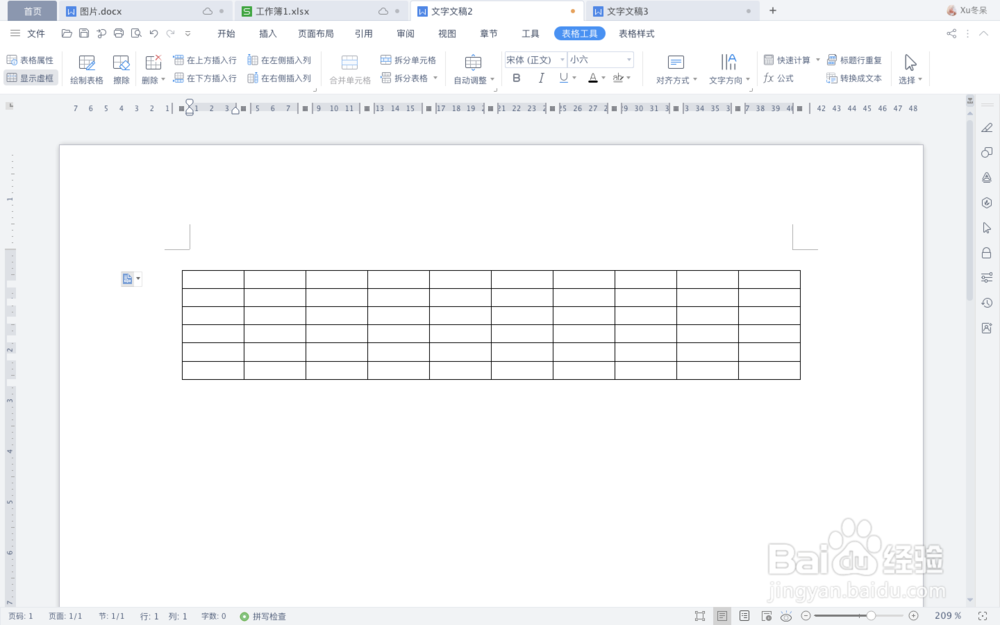Activate the 擦除 (Eraser) tool
The width and height of the screenshot is (1000, 625).
tap(122, 68)
